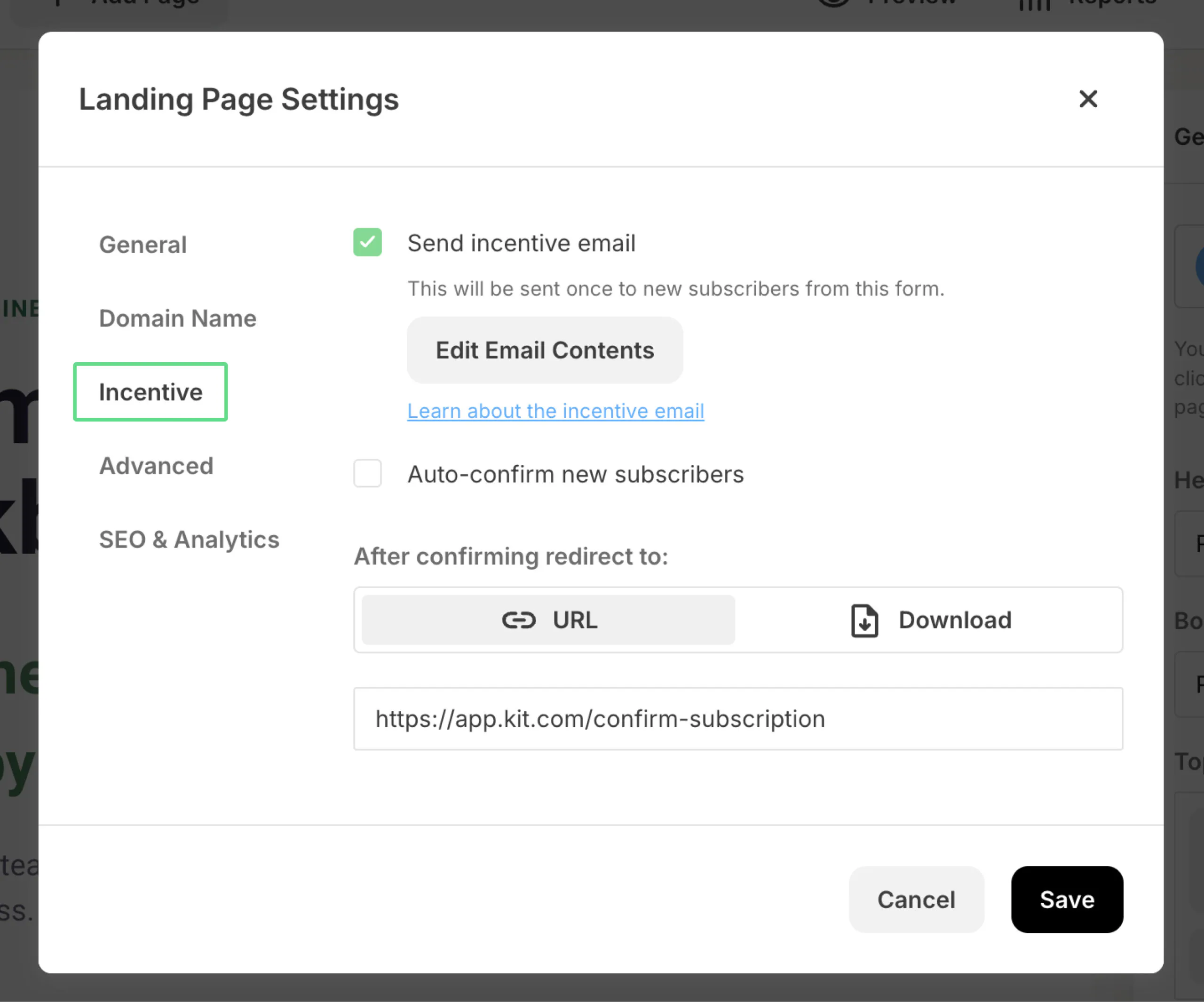This screenshot has width=1204, height=1002.
Task: Open the SEO & Analytics tab
Action: [x=189, y=540]
